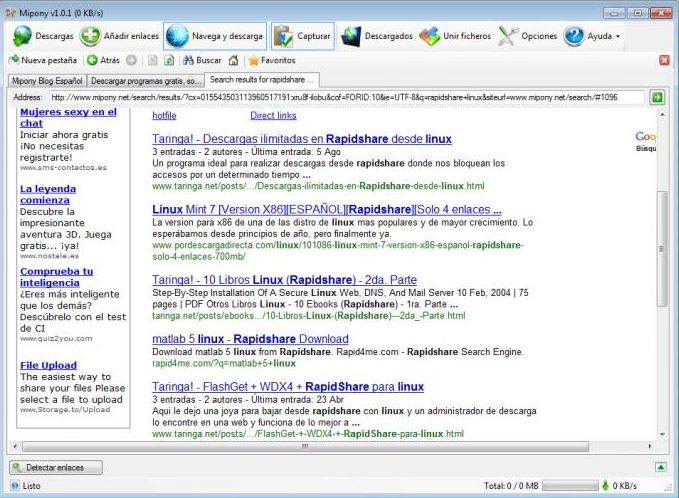Image resolution: width=679 pixels, height=498 pixels.
Task: Open Taringa 10 Libros Linux result
Action: tap(285, 280)
